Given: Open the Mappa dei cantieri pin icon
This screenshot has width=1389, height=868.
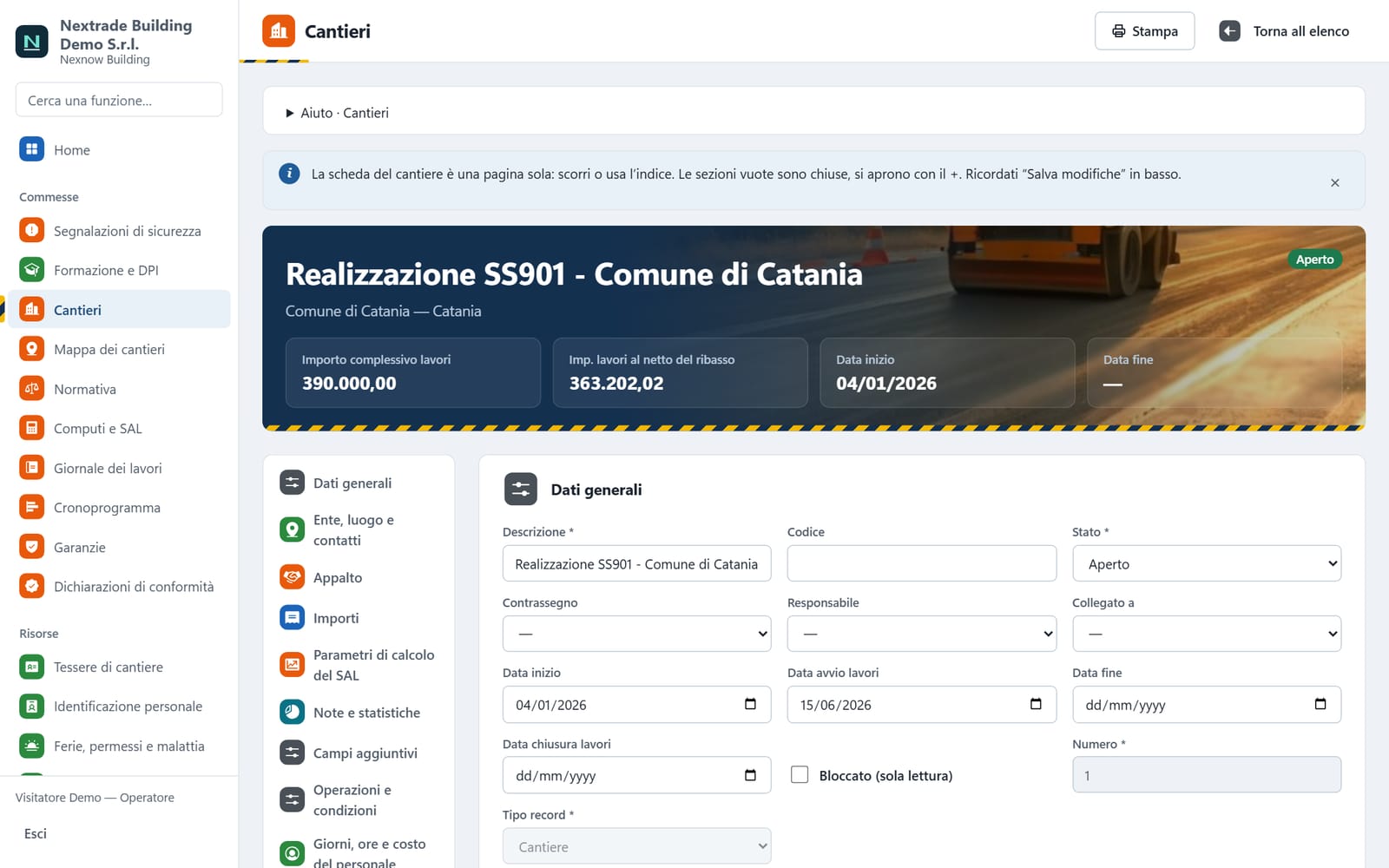Looking at the screenshot, I should pyautogui.click(x=31, y=349).
